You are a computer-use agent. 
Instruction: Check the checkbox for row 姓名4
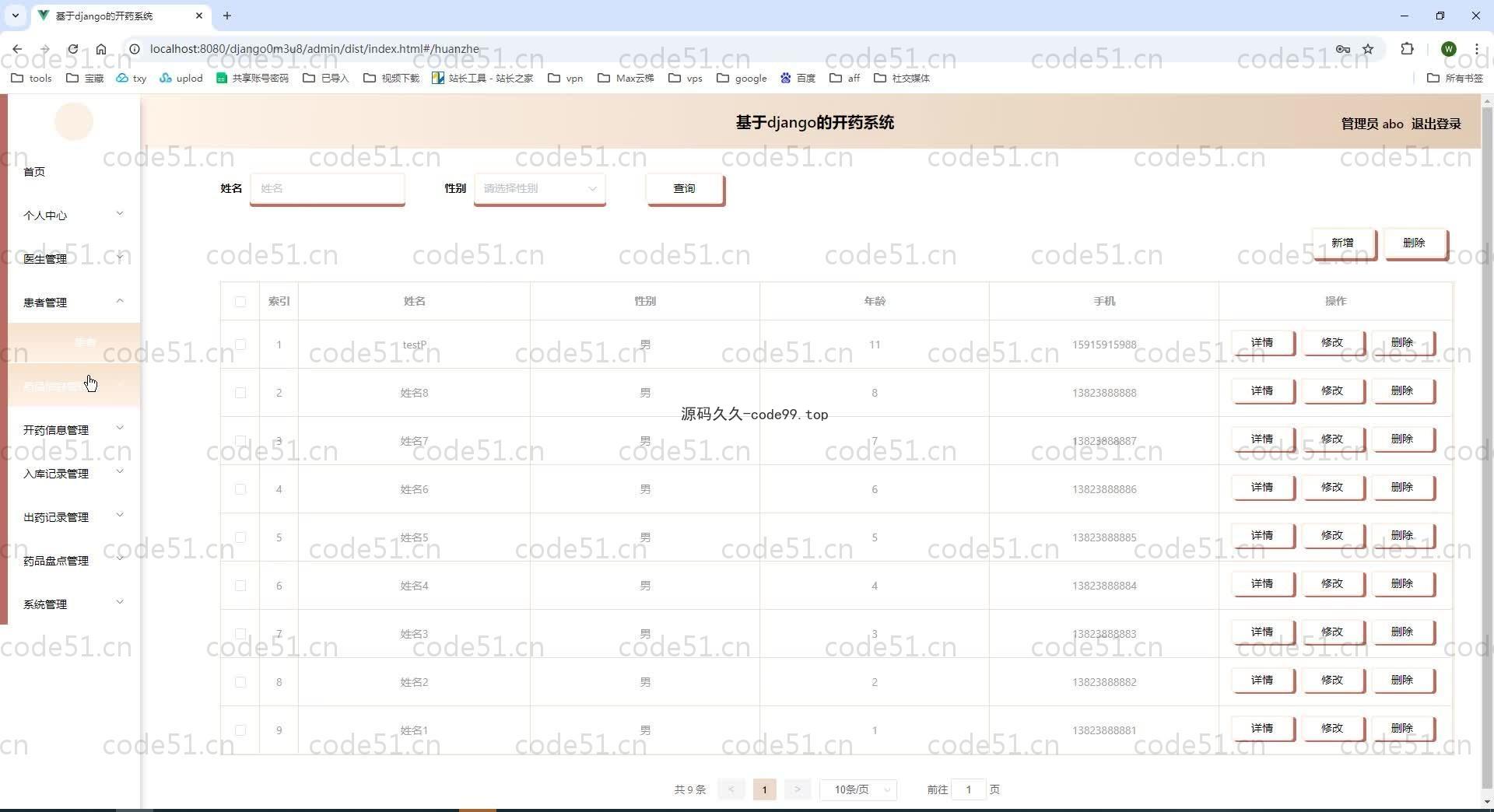240,586
